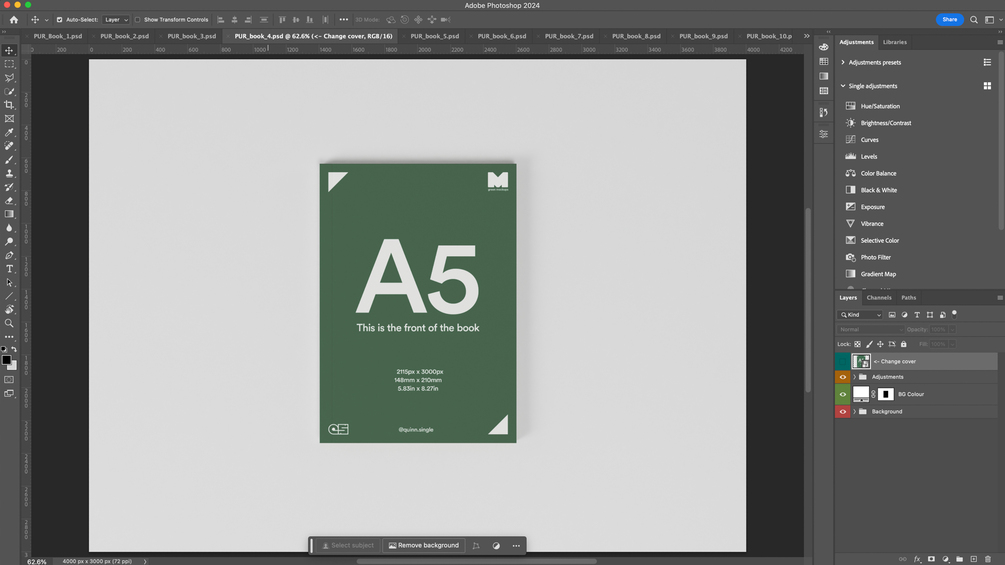Toggle layer filtering on/off switch
The height and width of the screenshot is (565, 1005).
click(954, 314)
